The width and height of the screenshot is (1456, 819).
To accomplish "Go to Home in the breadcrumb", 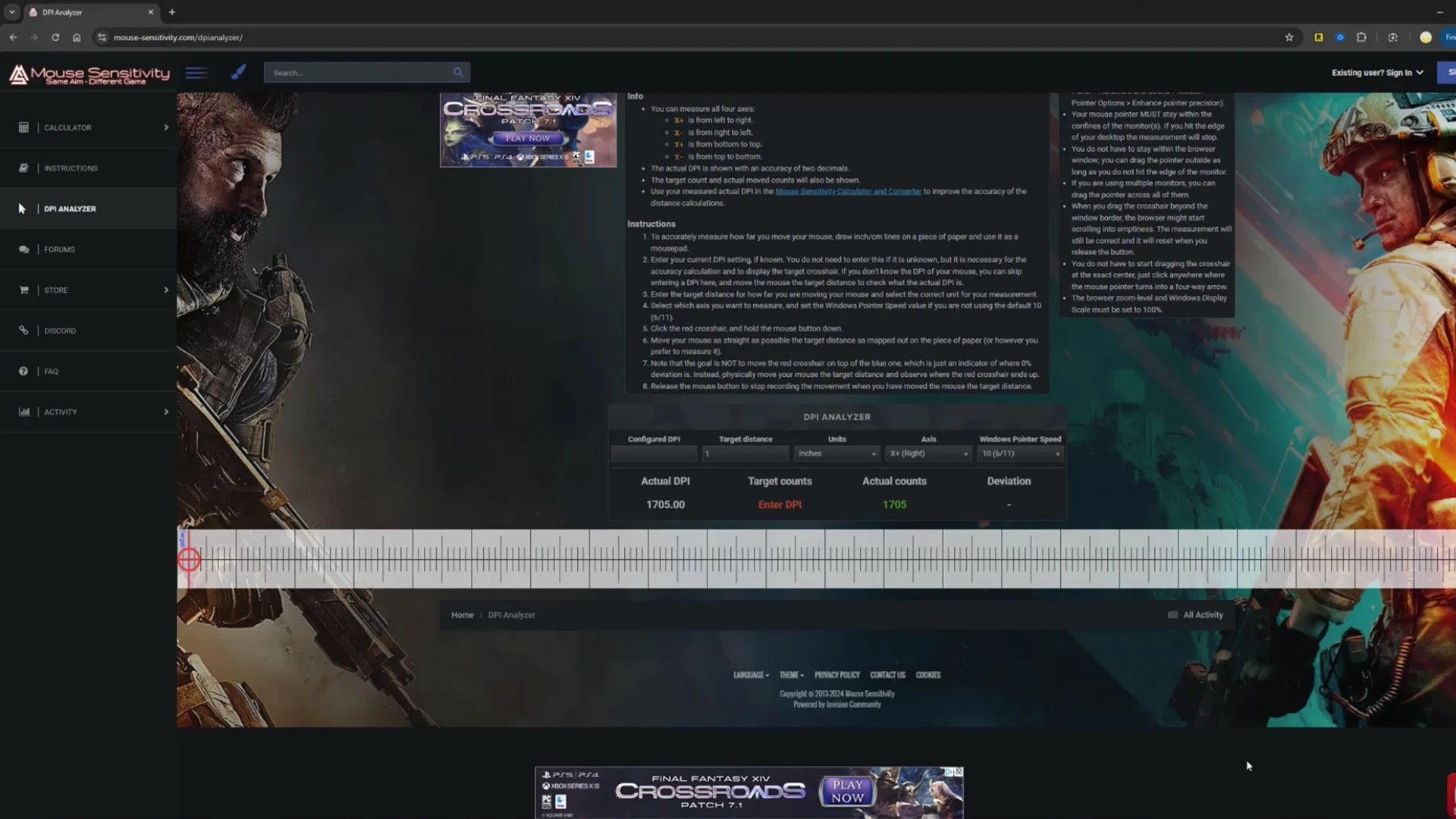I will coord(462,615).
